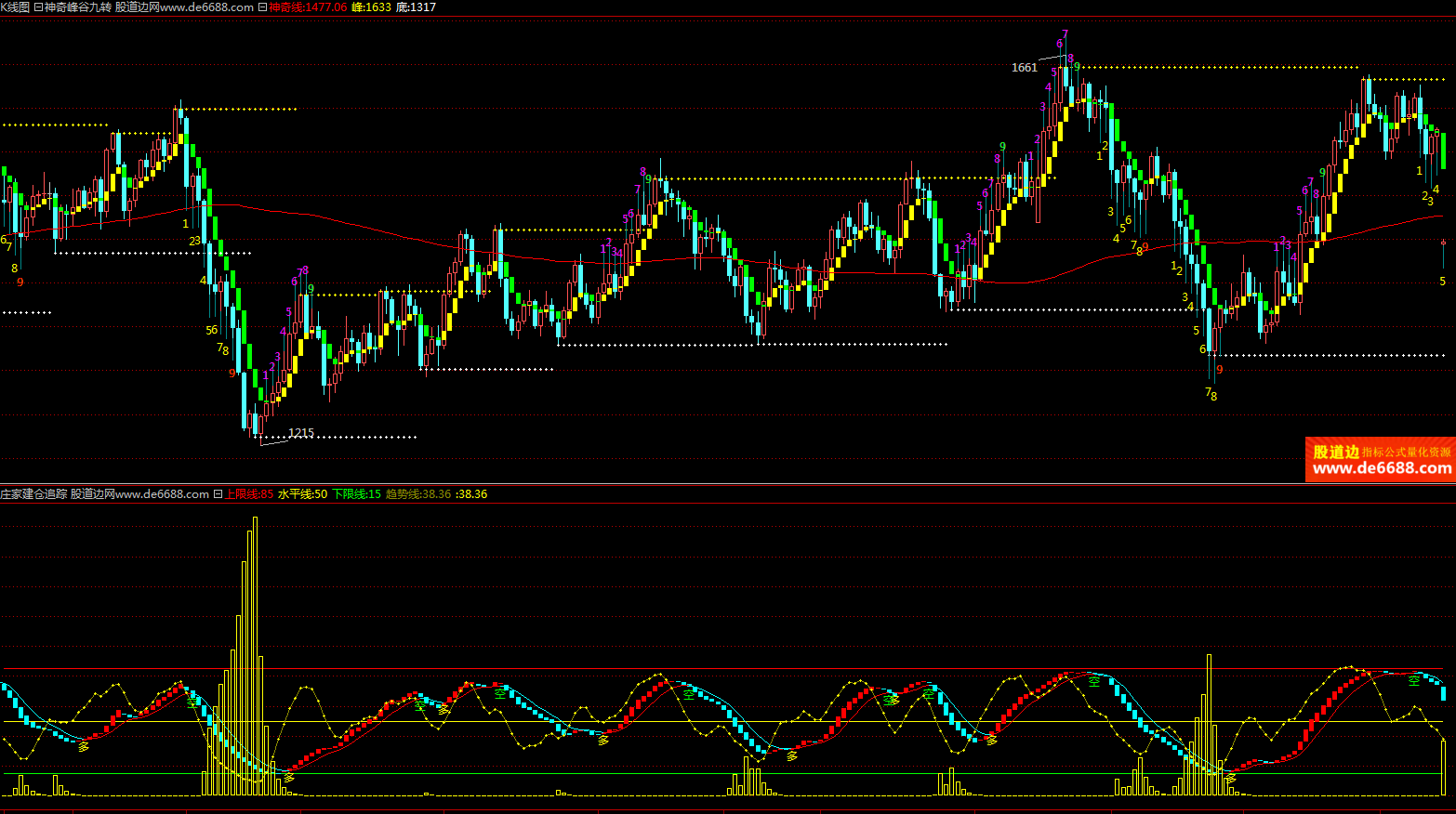Image resolution: width=1456 pixels, height=814 pixels.
Task: Click the 底:1317 legend value
Action: point(416,7)
